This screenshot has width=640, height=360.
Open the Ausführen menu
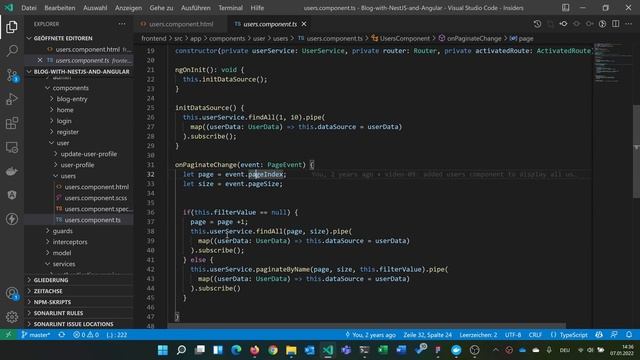tap(196, 8)
